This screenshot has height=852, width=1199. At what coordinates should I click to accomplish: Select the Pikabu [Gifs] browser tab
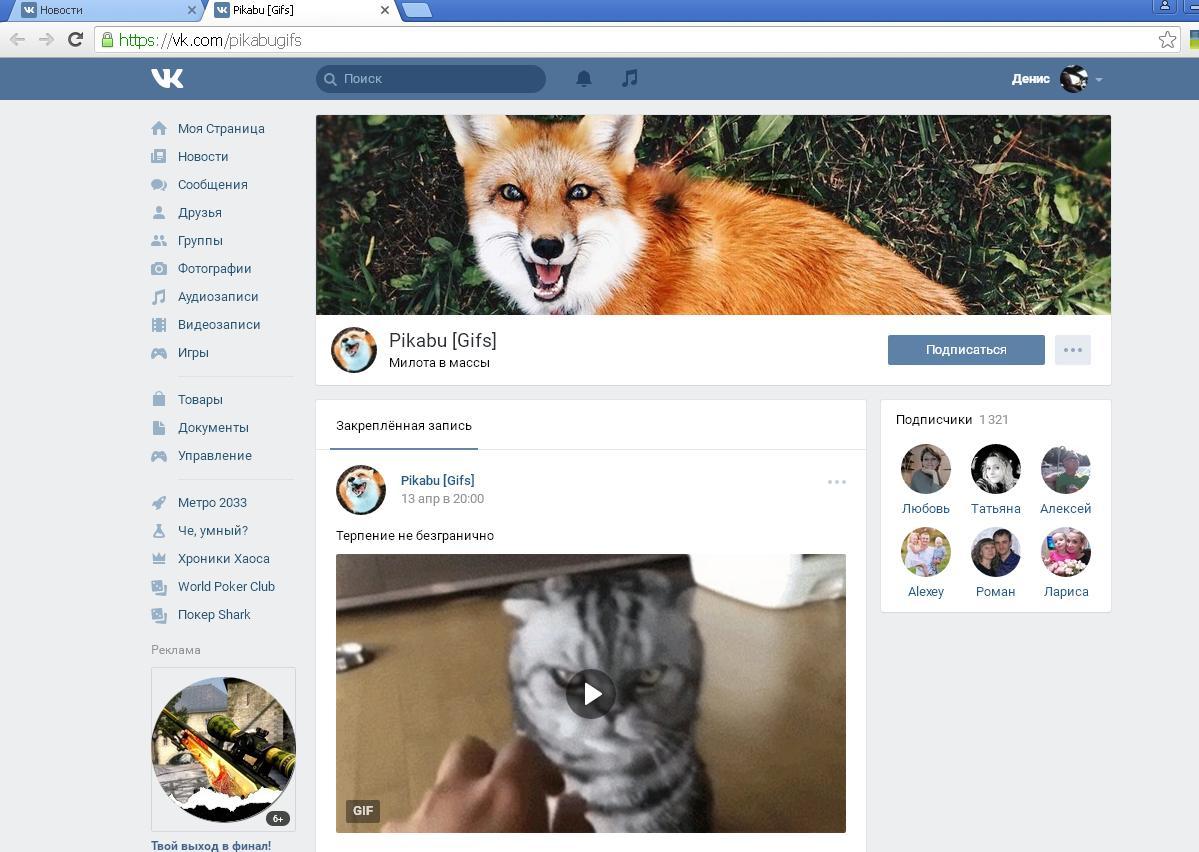(x=300, y=10)
